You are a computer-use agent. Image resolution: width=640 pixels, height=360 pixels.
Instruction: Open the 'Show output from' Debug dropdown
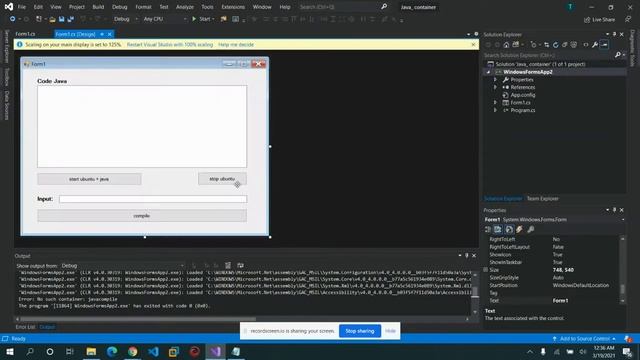[122, 266]
